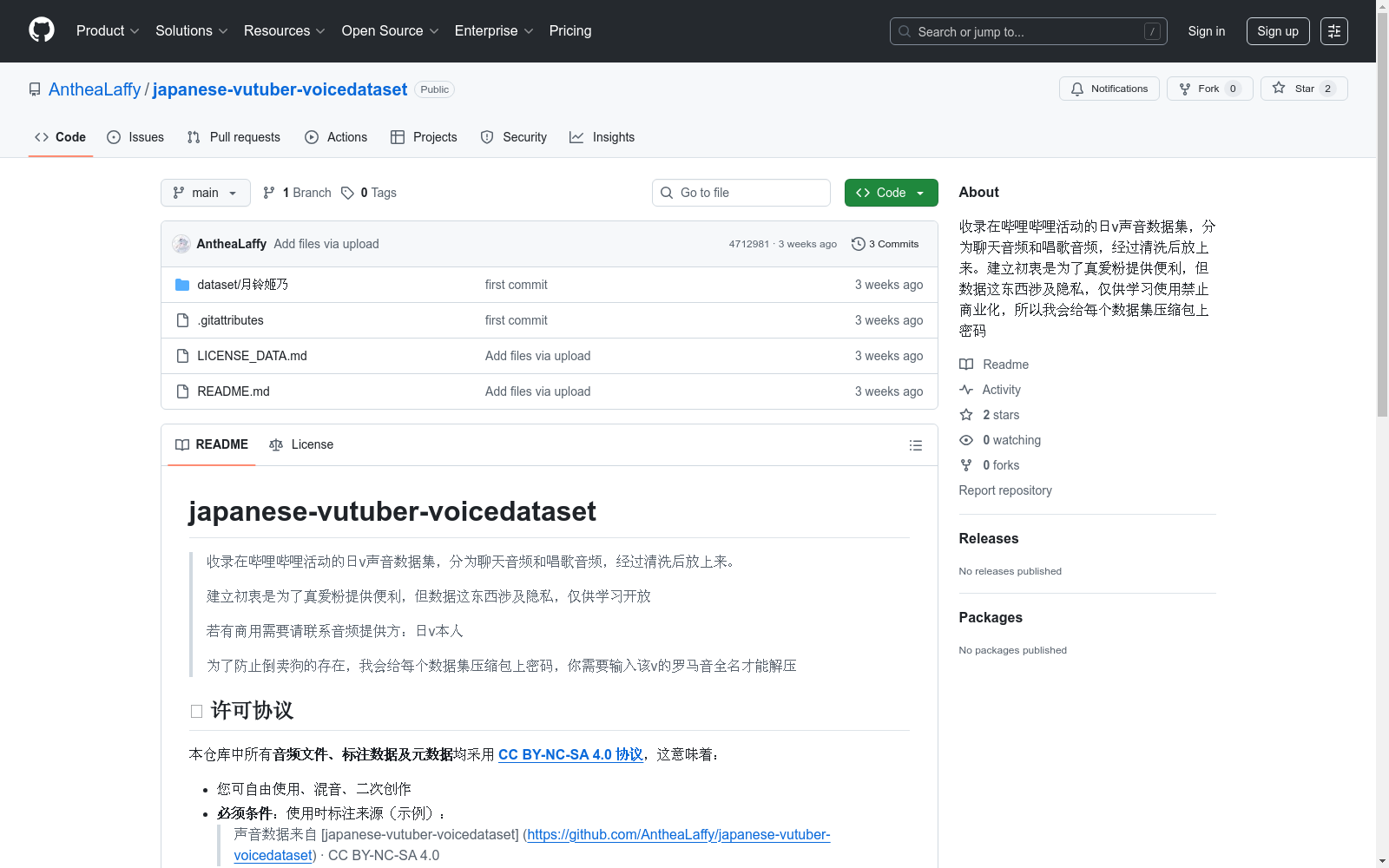This screenshot has width=1389, height=868.
Task: Click the Go to file search box
Action: pyautogui.click(x=741, y=193)
